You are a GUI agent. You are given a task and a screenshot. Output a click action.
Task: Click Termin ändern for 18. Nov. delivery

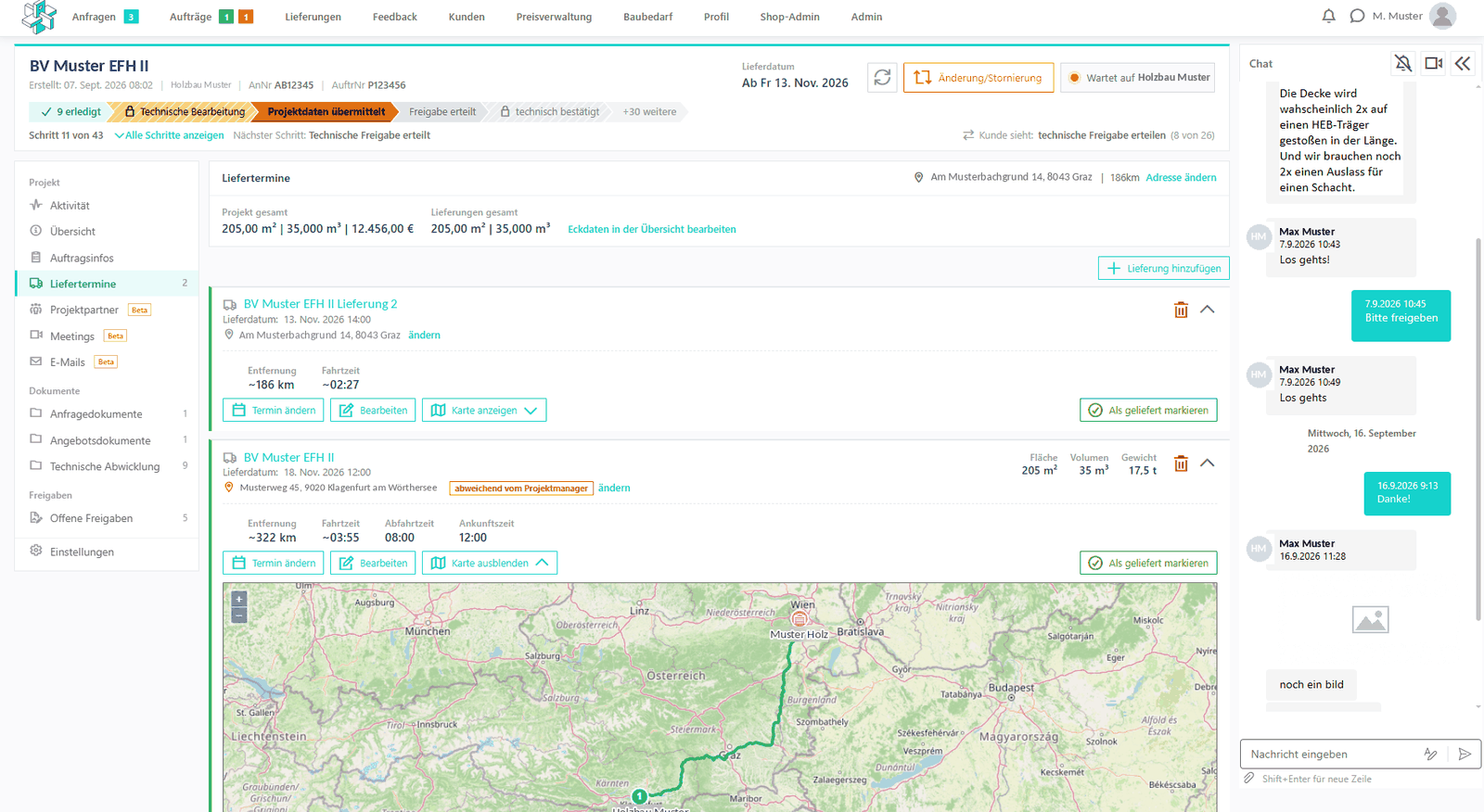click(274, 564)
